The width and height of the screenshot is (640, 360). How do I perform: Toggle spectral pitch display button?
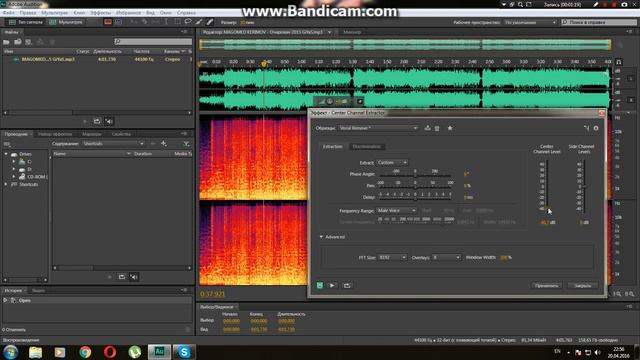(118, 22)
